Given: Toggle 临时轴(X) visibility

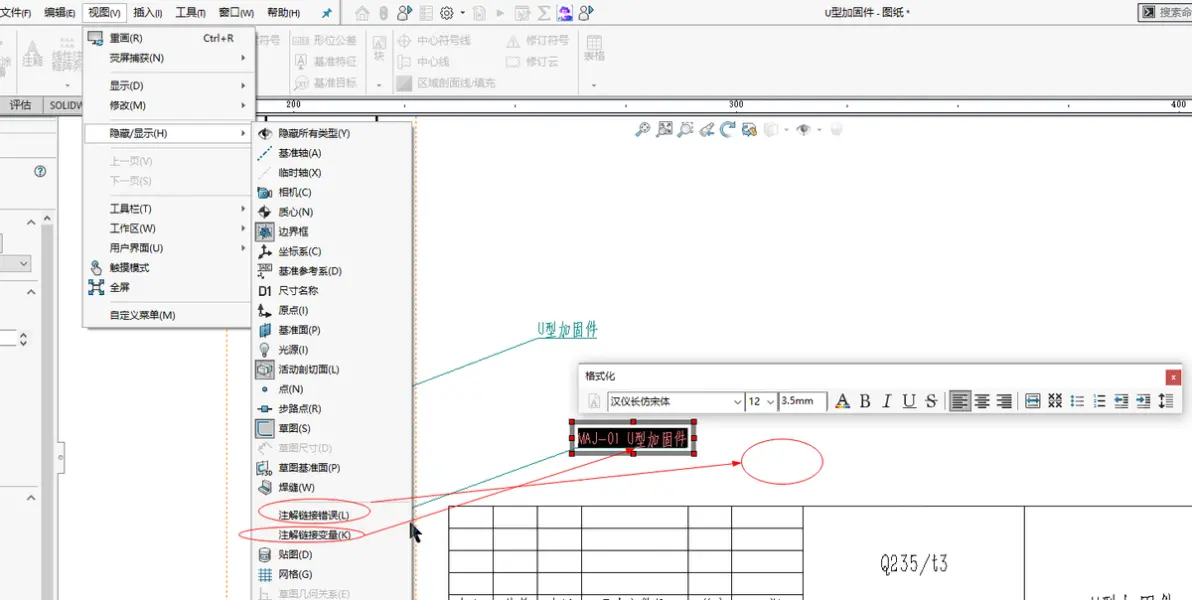Looking at the screenshot, I should point(332,173).
